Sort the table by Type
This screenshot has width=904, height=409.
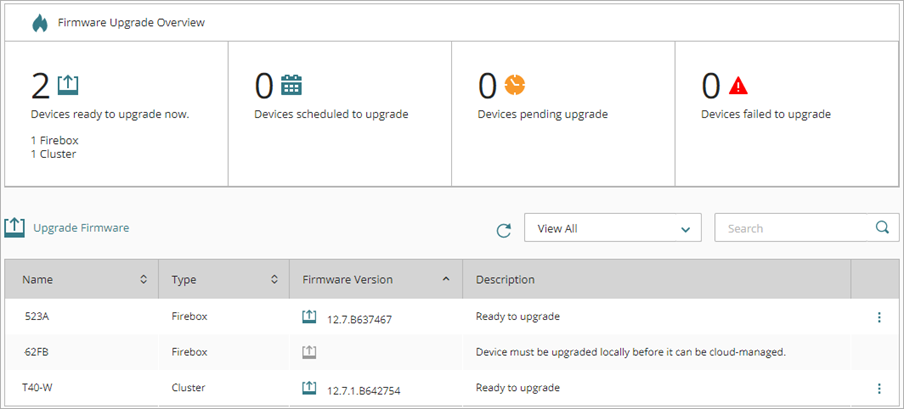click(x=274, y=279)
